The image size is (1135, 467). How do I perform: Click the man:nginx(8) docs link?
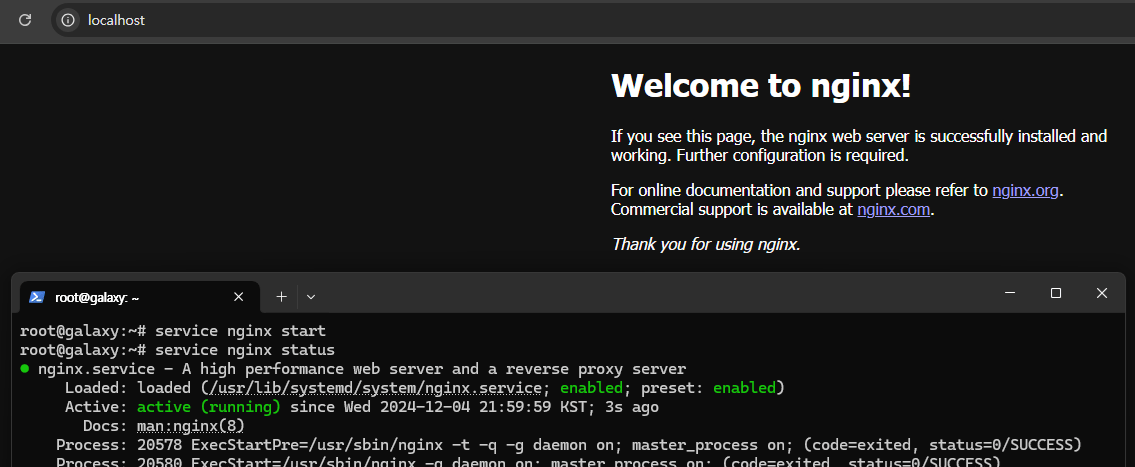[x=190, y=426]
